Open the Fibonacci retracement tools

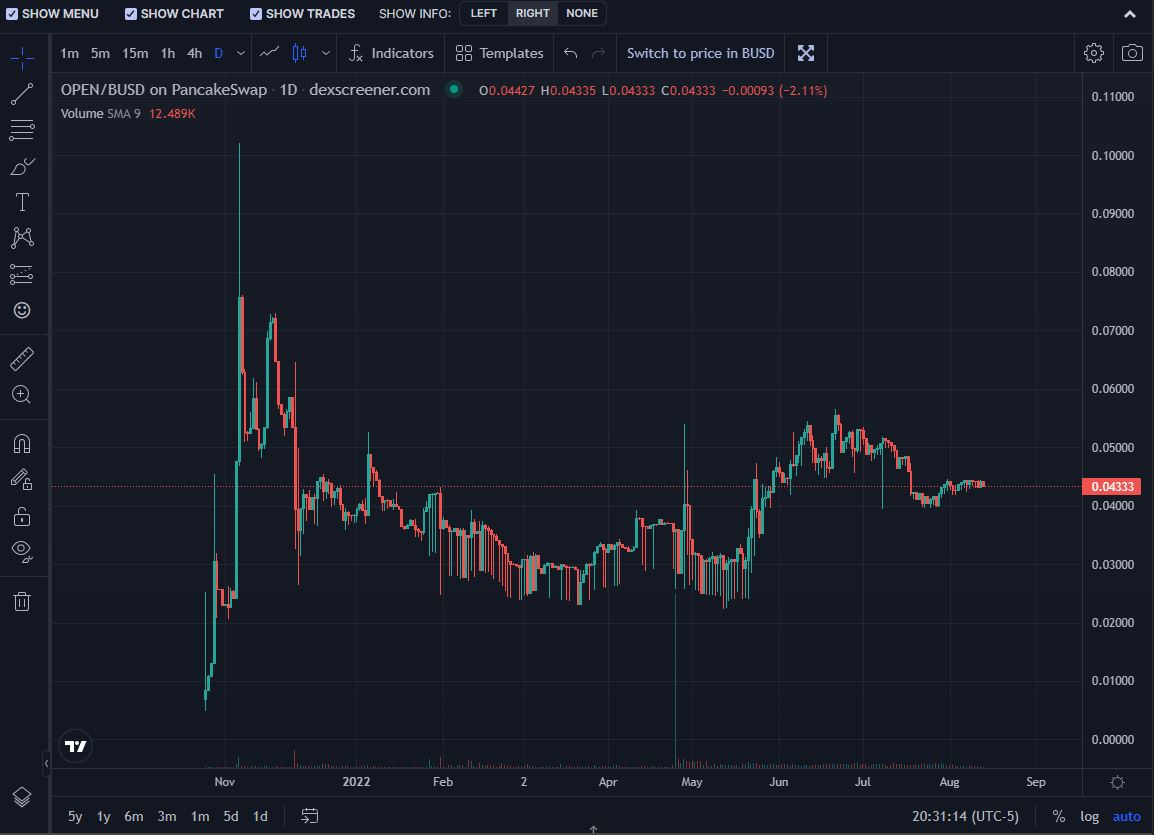pos(22,130)
